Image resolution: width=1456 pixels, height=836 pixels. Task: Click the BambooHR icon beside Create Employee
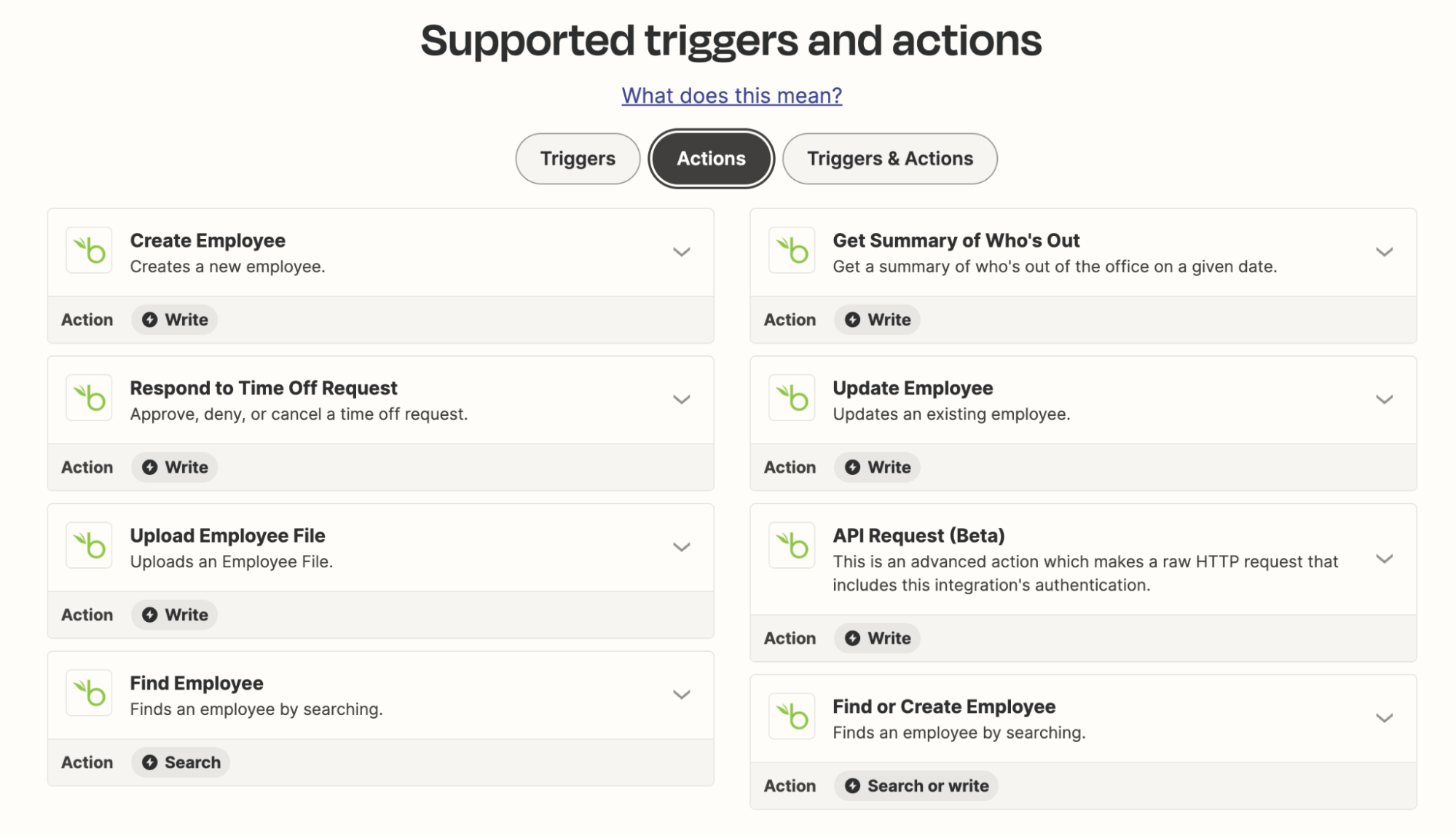[x=89, y=251]
